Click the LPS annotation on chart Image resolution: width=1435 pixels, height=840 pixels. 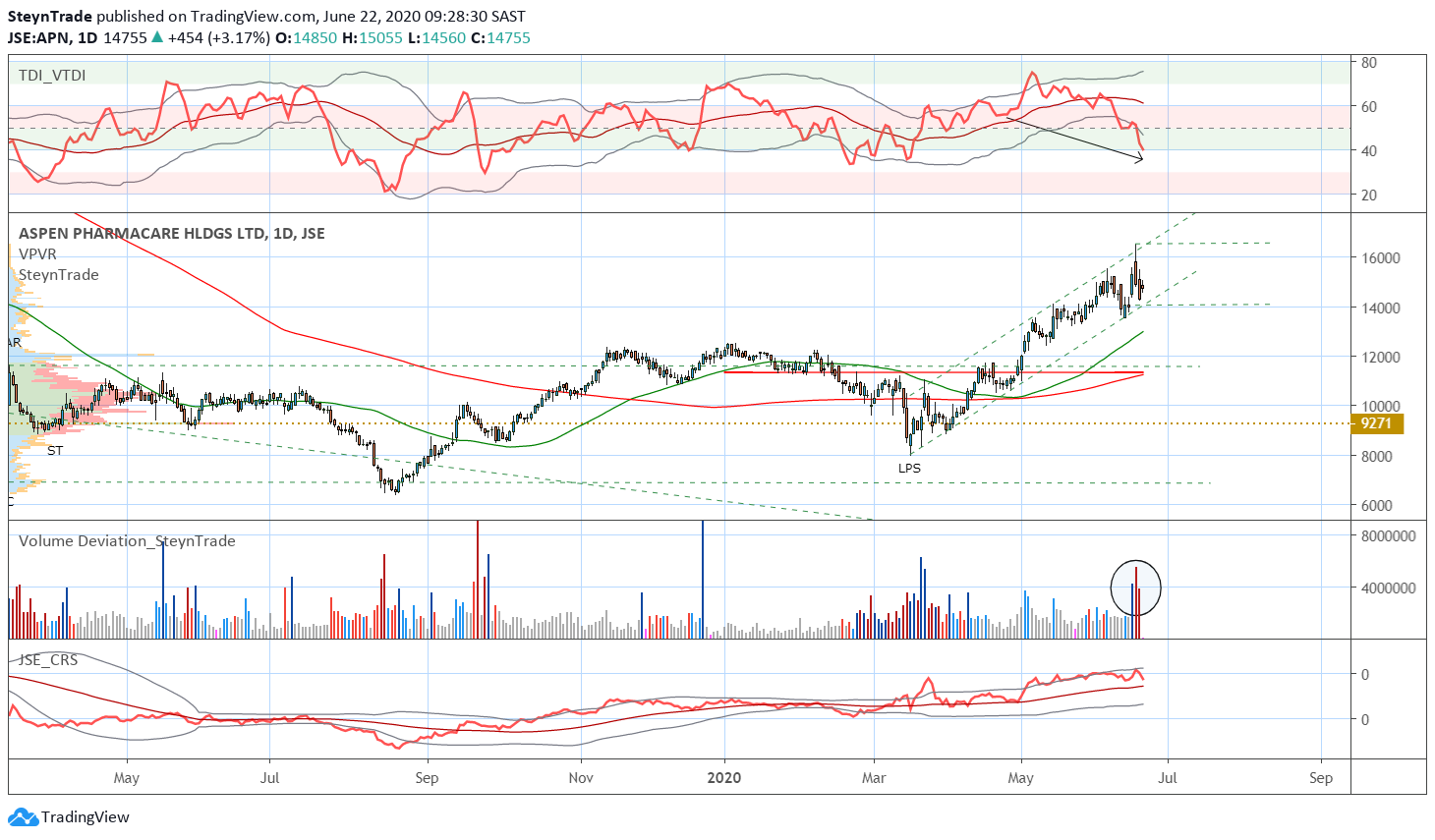coord(909,469)
